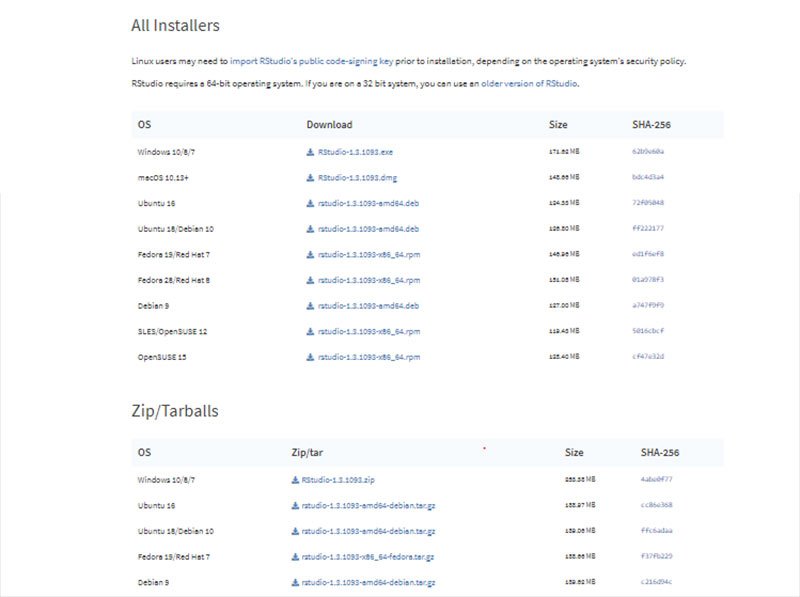Screen dimensions: 800x597
Task: Open x86_64.rpm link for Fedora 19/Red Hat 7
Action: tap(369, 254)
